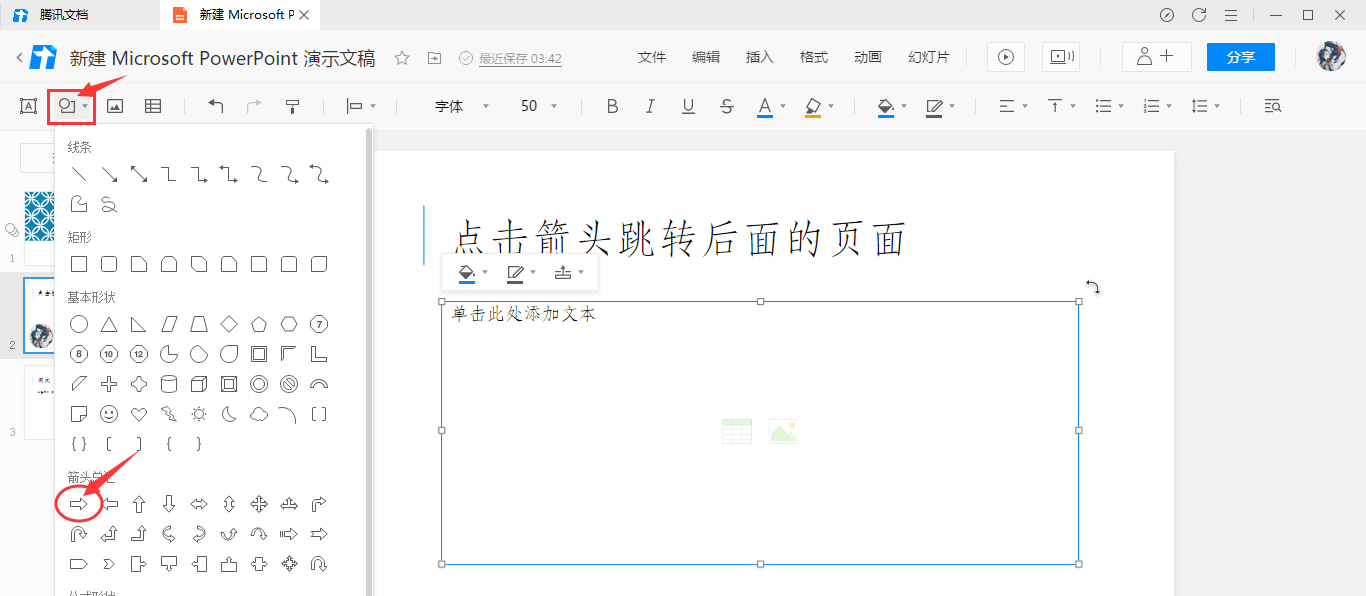The width and height of the screenshot is (1366, 596).
Task: Toggle bold formatting
Action: (611, 105)
